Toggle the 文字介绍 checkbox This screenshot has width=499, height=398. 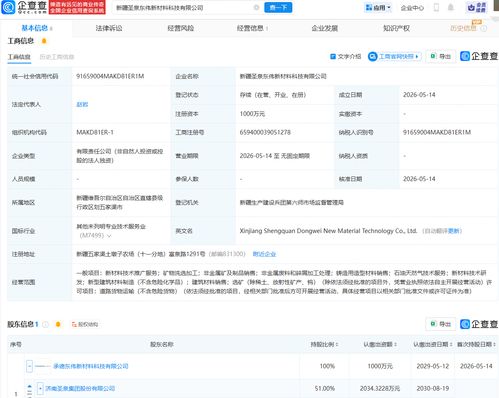point(333,56)
